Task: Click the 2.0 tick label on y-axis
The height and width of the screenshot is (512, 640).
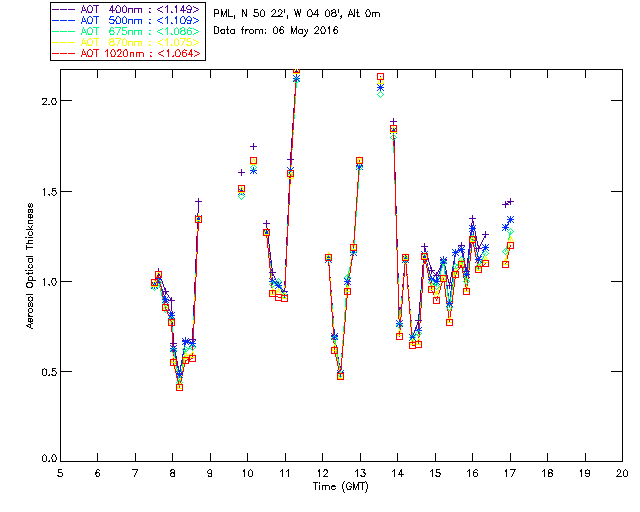Action: click(x=46, y=102)
